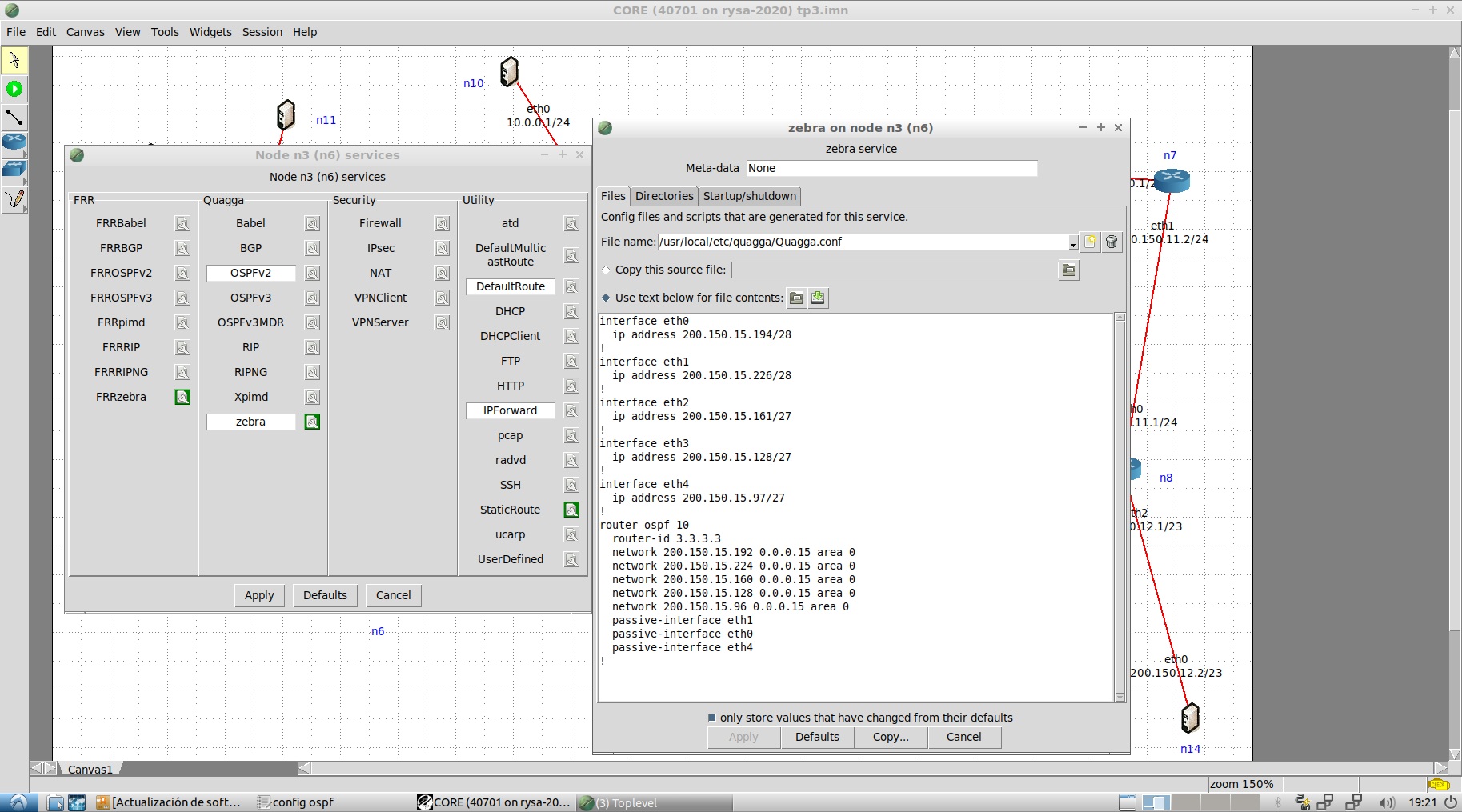Select the annotation marker tool
Viewport: 1462px width, 812px height.
coord(14,198)
